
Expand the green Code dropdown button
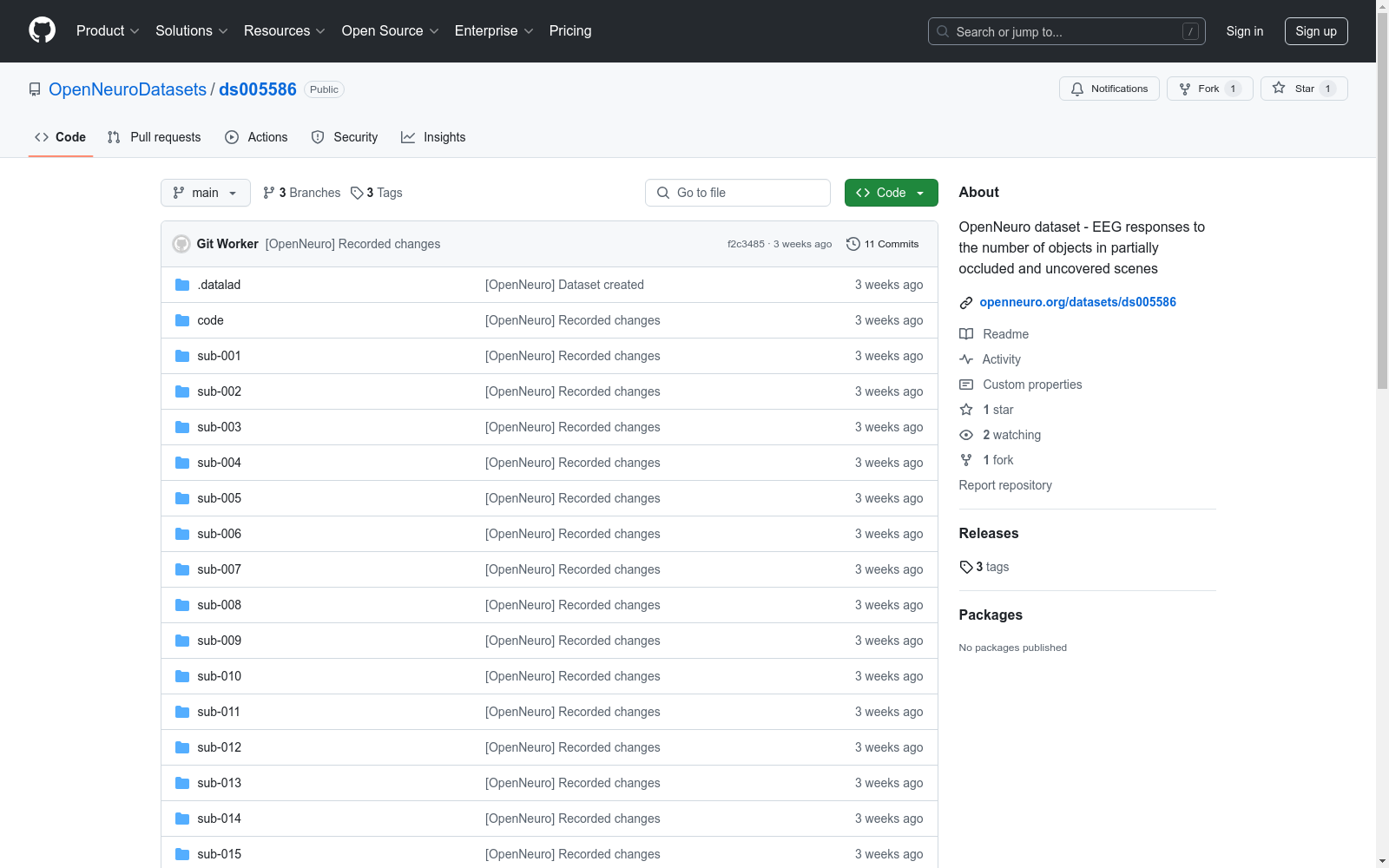tap(891, 193)
